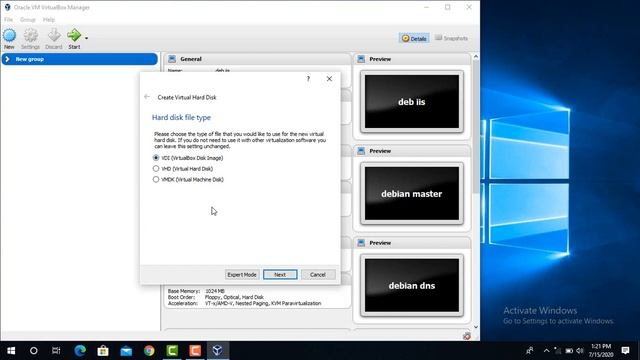Image resolution: width=640 pixels, height=360 pixels.
Task: Click the battery tray icon
Action: [569, 351]
